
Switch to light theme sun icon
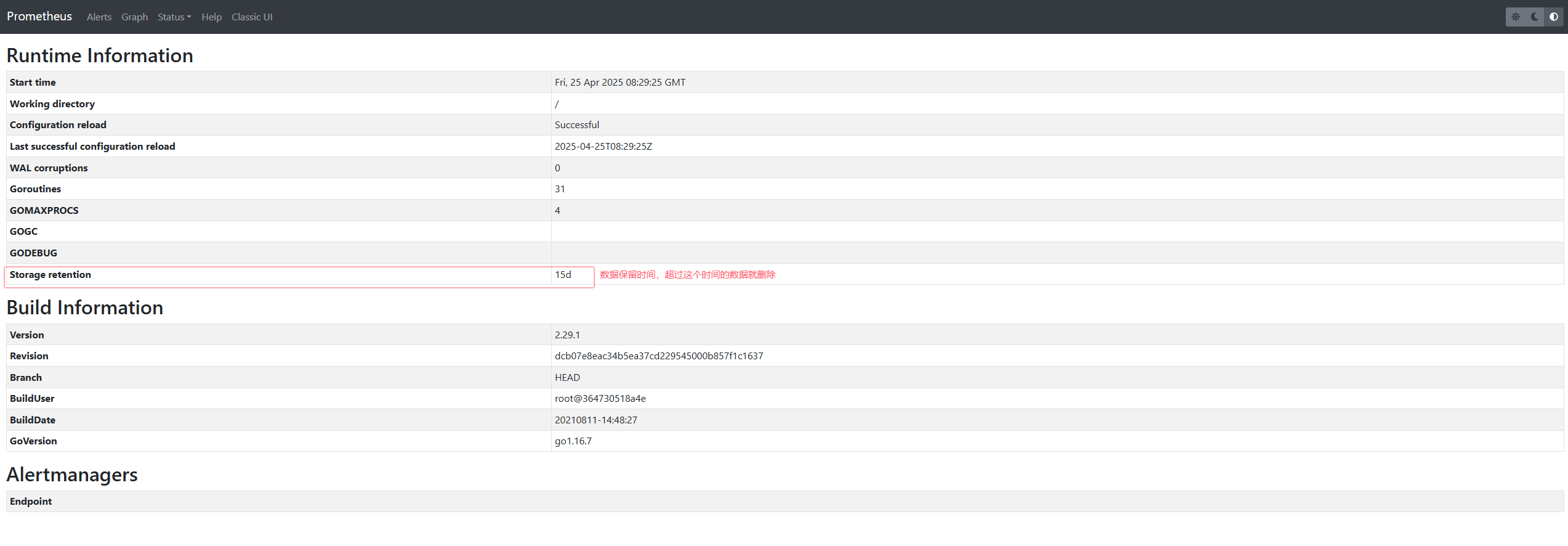tap(1516, 17)
